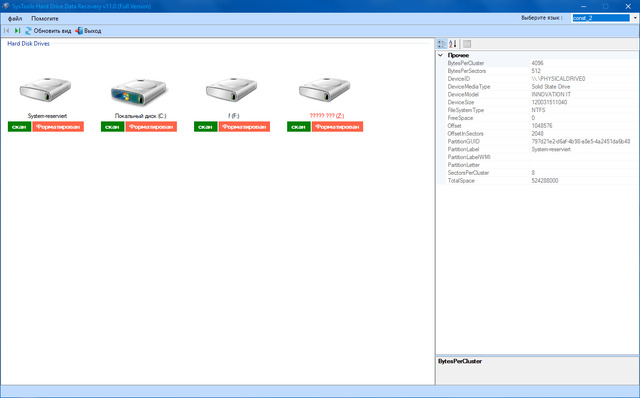Close the SysTools Hard Drive Data Recovery window
640x398 pixels.
[x=628, y=6]
